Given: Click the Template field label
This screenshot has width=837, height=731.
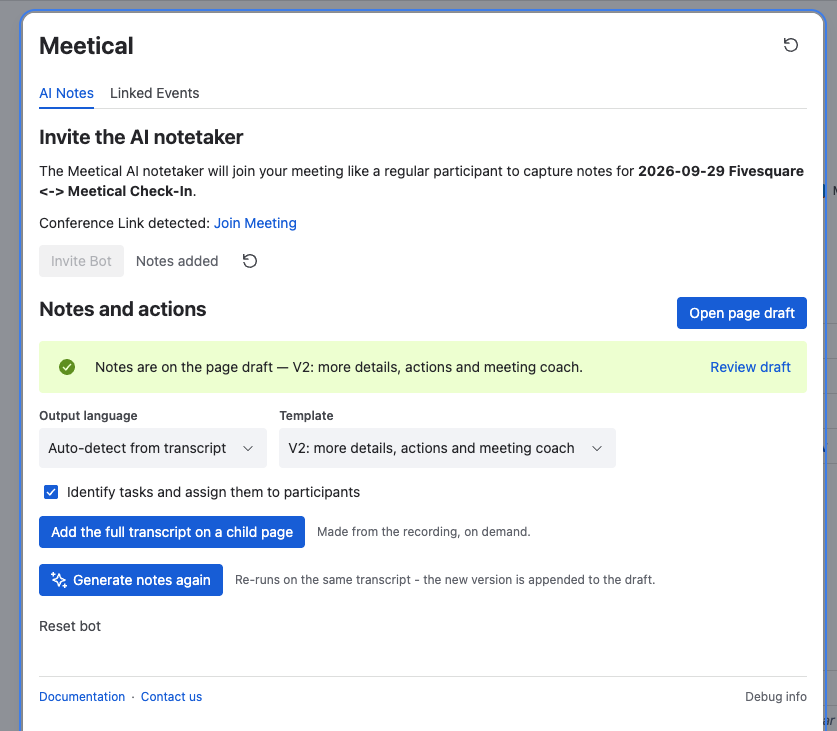Looking at the screenshot, I should pos(306,415).
